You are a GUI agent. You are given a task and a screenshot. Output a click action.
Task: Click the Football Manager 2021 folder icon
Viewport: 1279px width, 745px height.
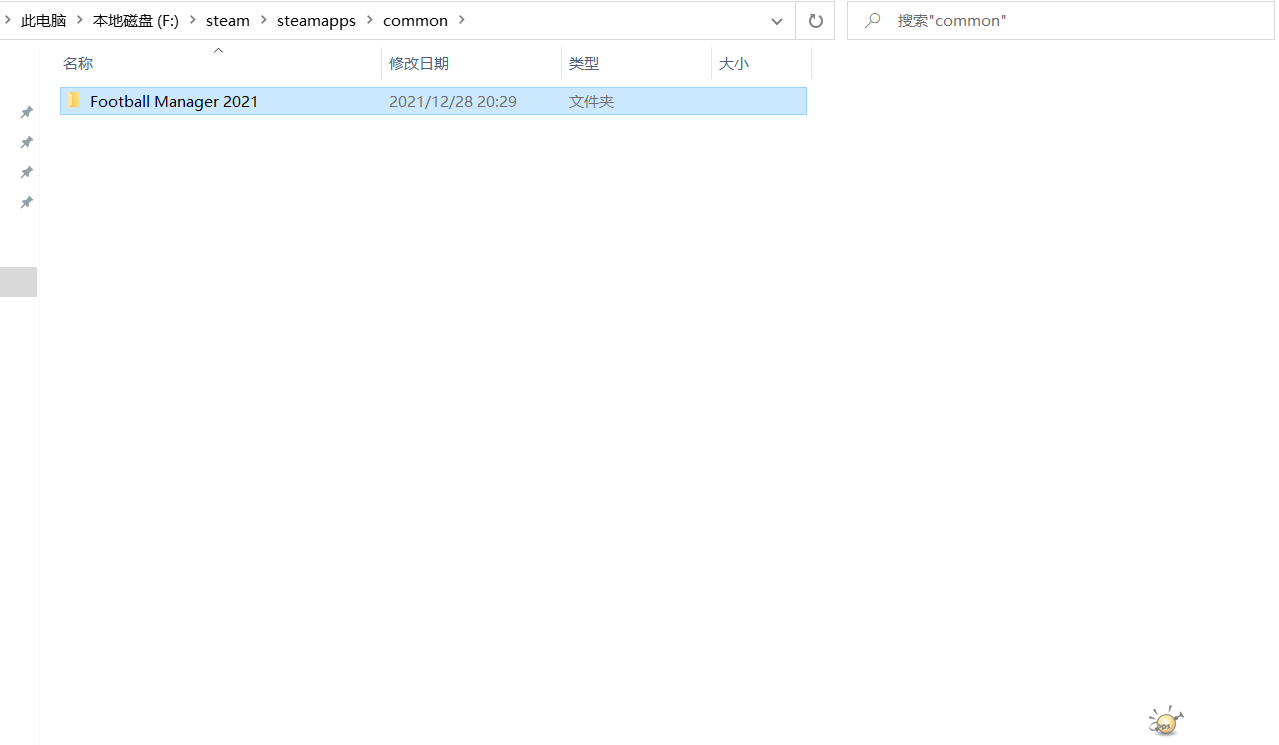(74, 101)
